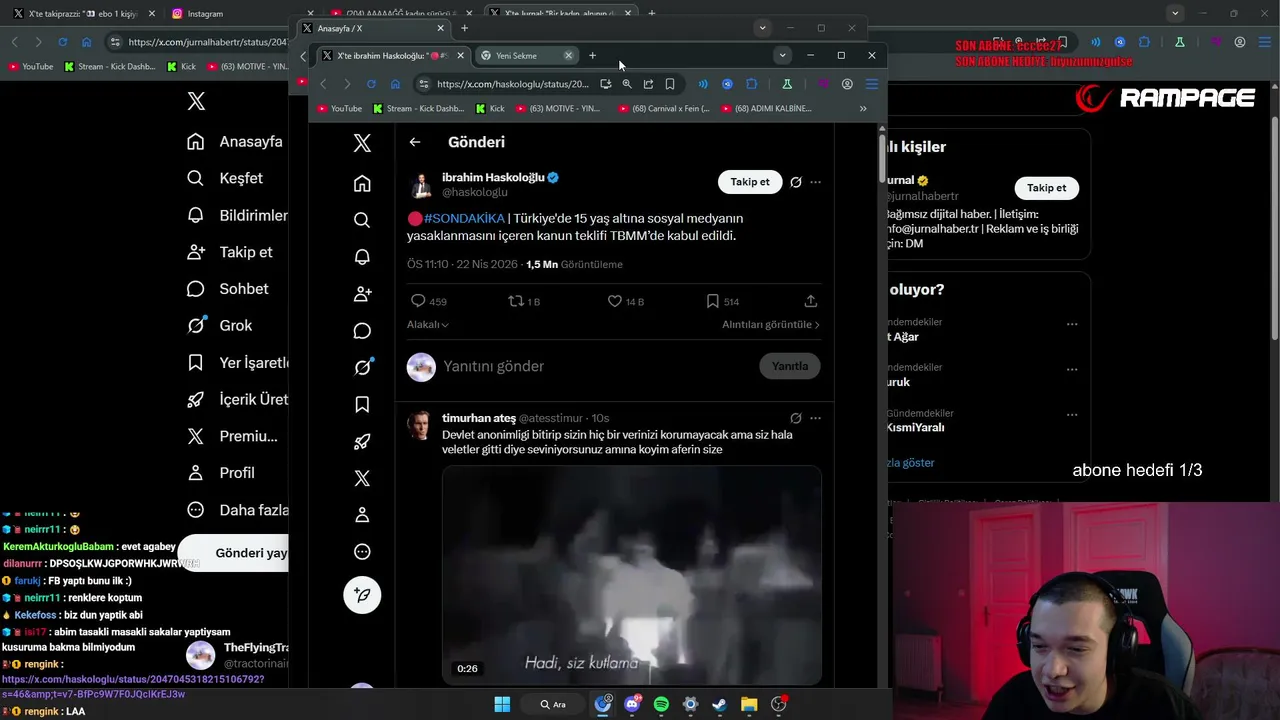Show more bookmarks with double chevron

(x=863, y=108)
